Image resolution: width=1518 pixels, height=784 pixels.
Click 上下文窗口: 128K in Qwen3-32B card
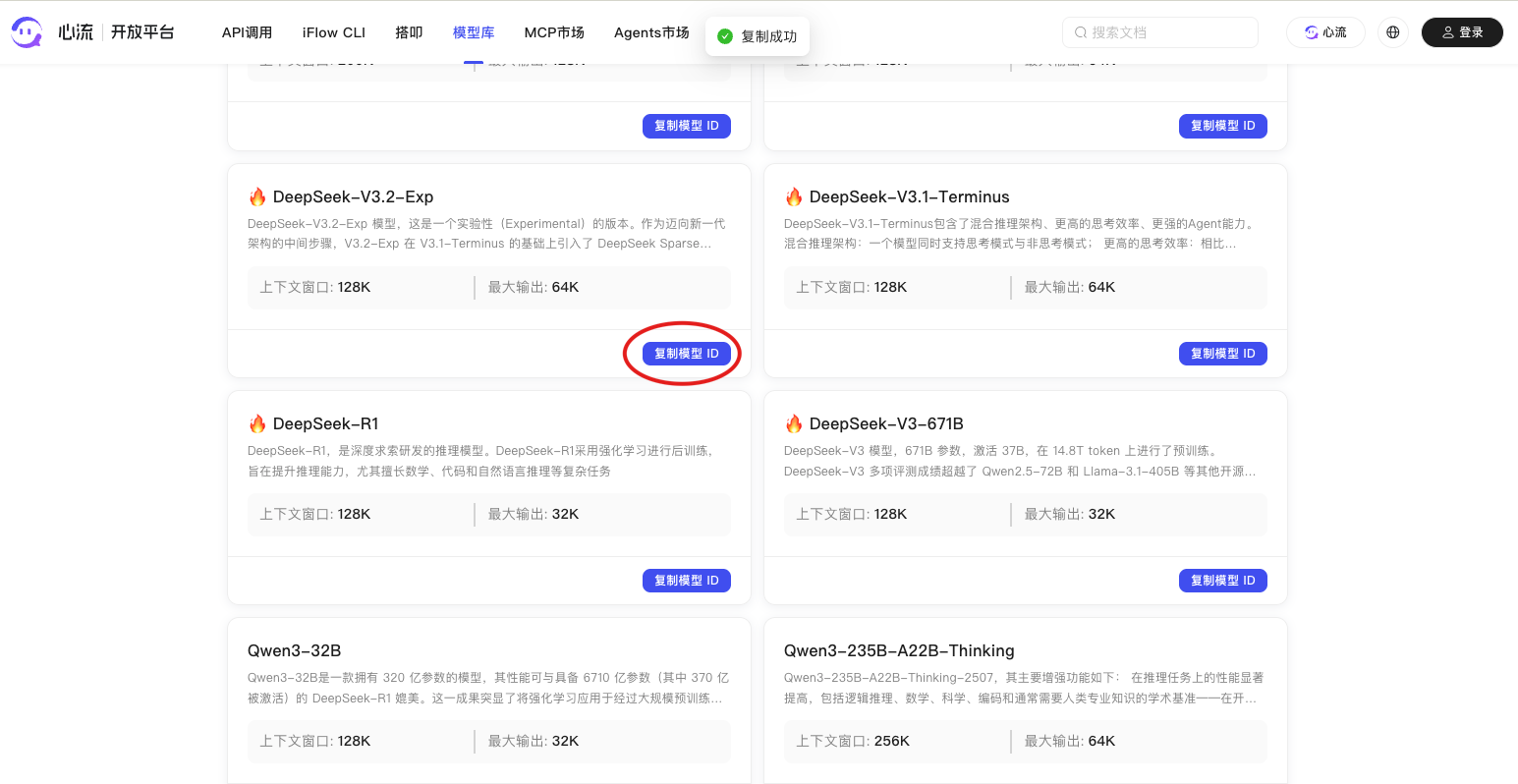315,741
